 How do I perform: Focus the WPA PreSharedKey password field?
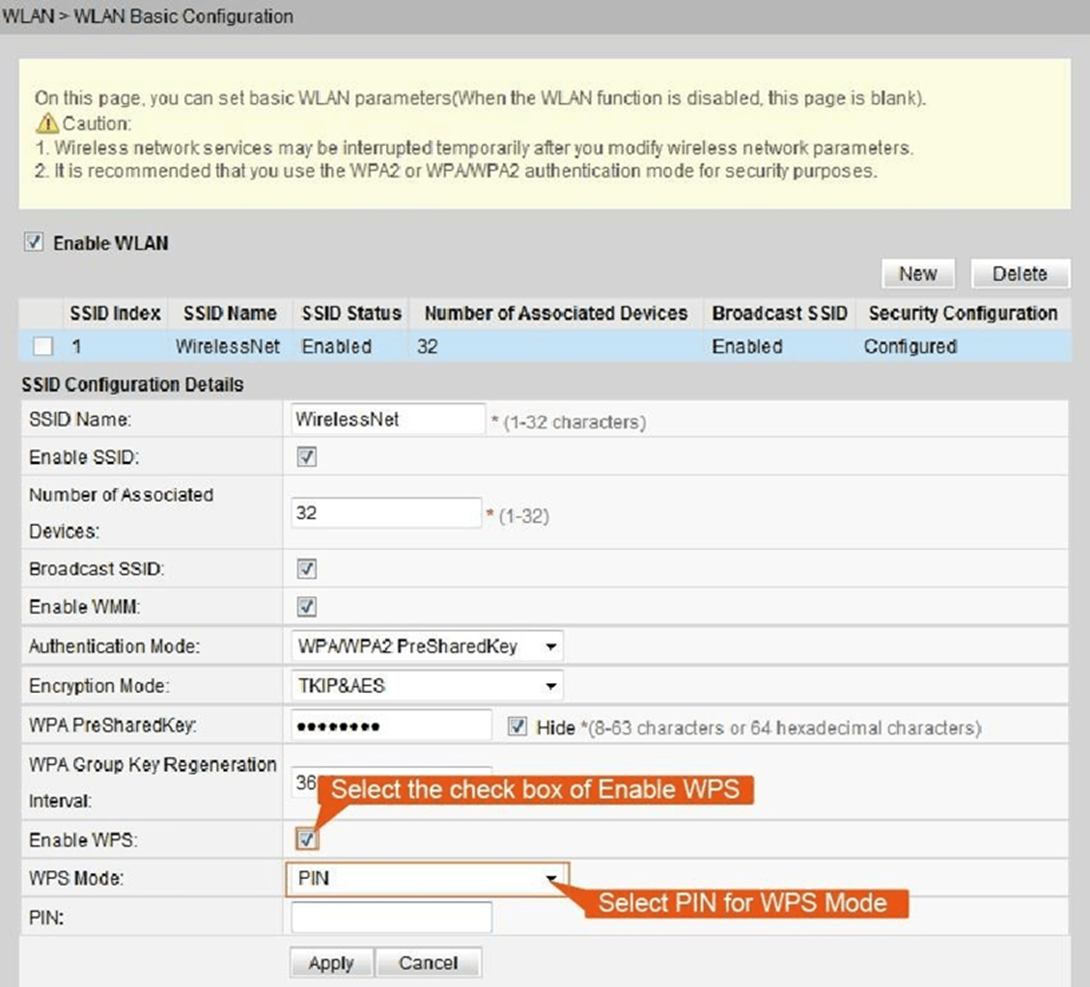[x=391, y=726]
